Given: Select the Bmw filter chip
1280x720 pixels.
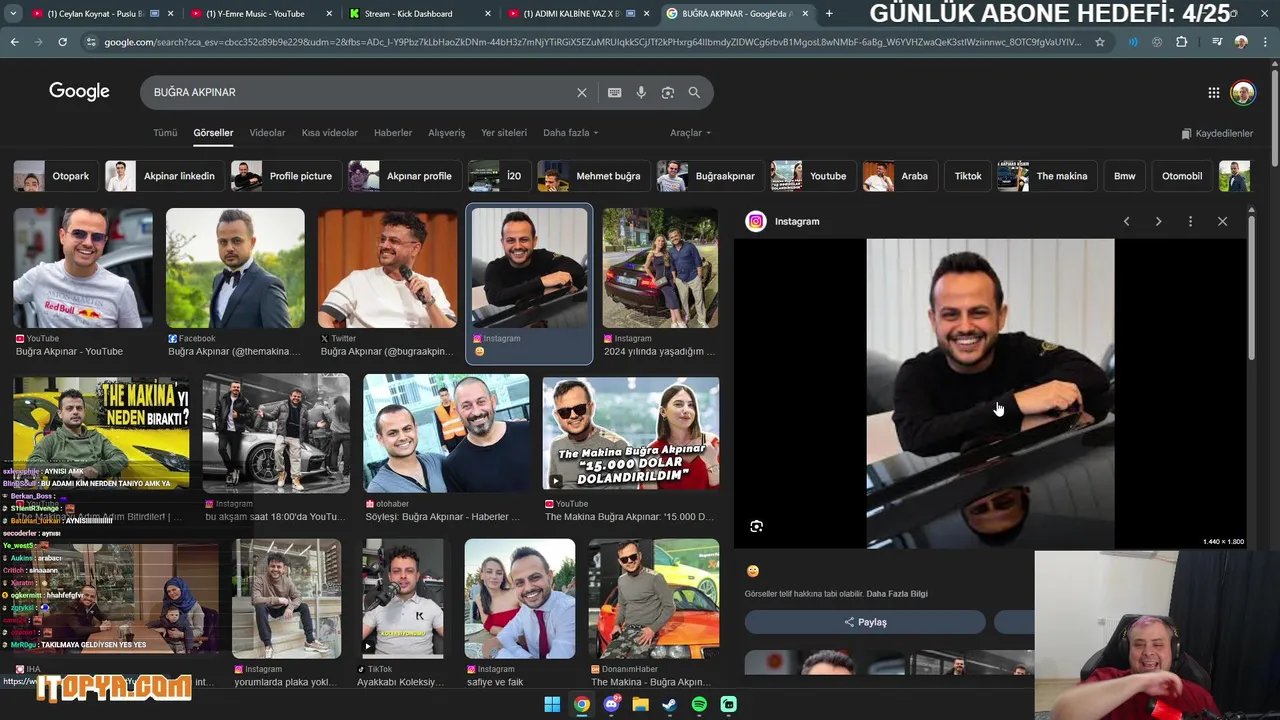Looking at the screenshot, I should [1125, 176].
